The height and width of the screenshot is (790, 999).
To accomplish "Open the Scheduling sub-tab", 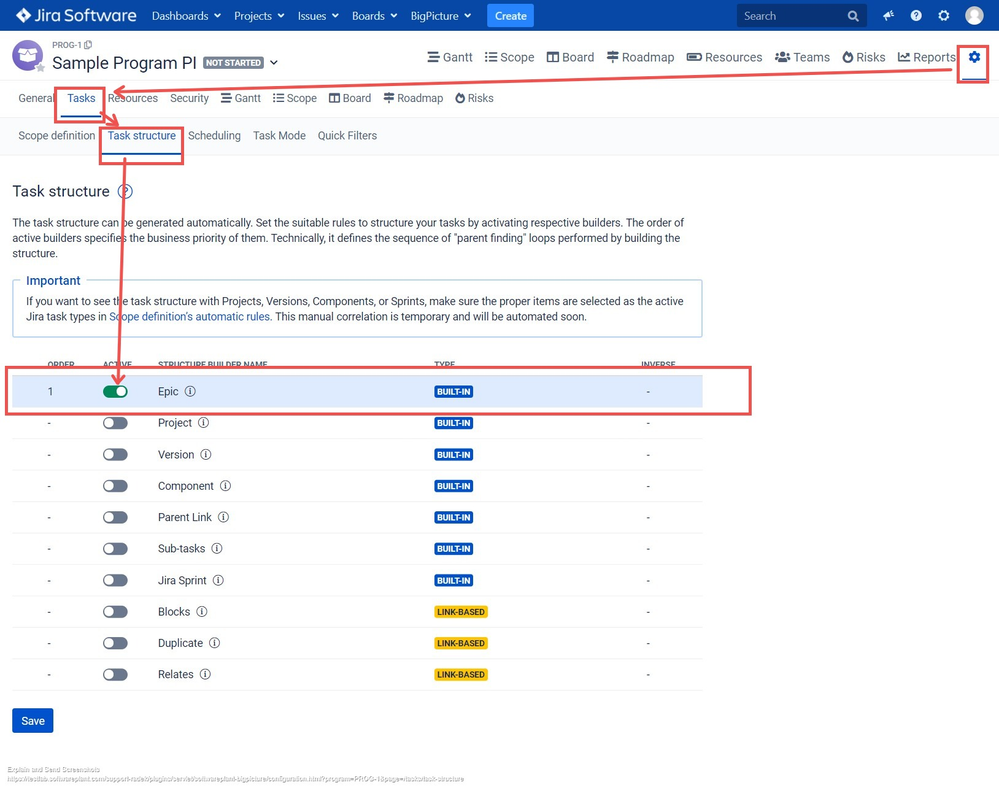I will click(214, 136).
